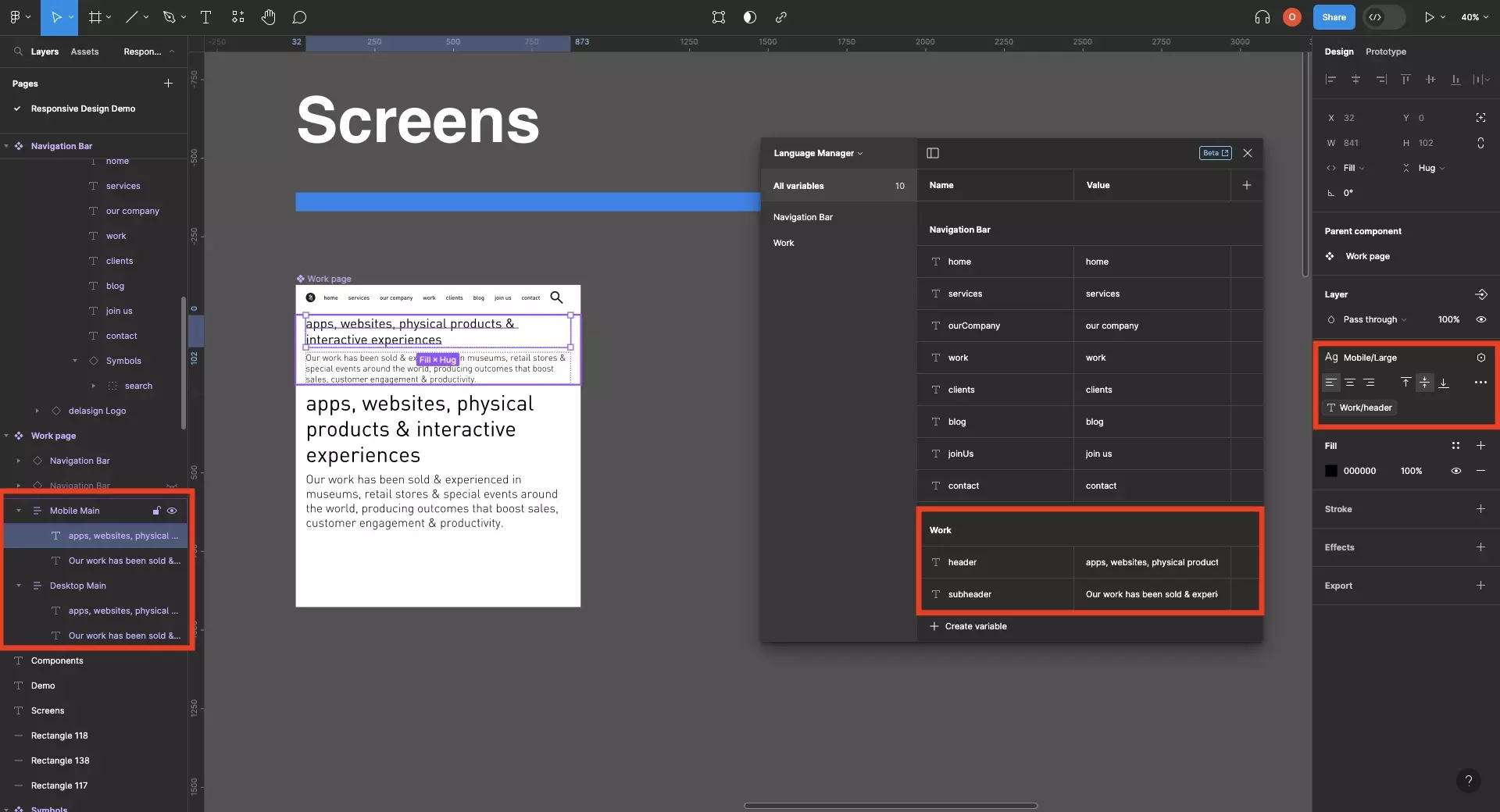Go to Work page parent component
This screenshot has width=1500, height=812.
pos(1367,256)
